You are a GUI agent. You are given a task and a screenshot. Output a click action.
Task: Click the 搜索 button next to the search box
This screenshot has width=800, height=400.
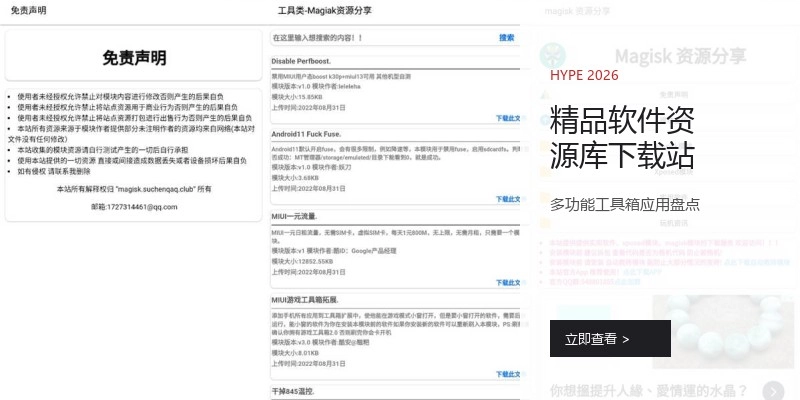pyautogui.click(x=507, y=38)
